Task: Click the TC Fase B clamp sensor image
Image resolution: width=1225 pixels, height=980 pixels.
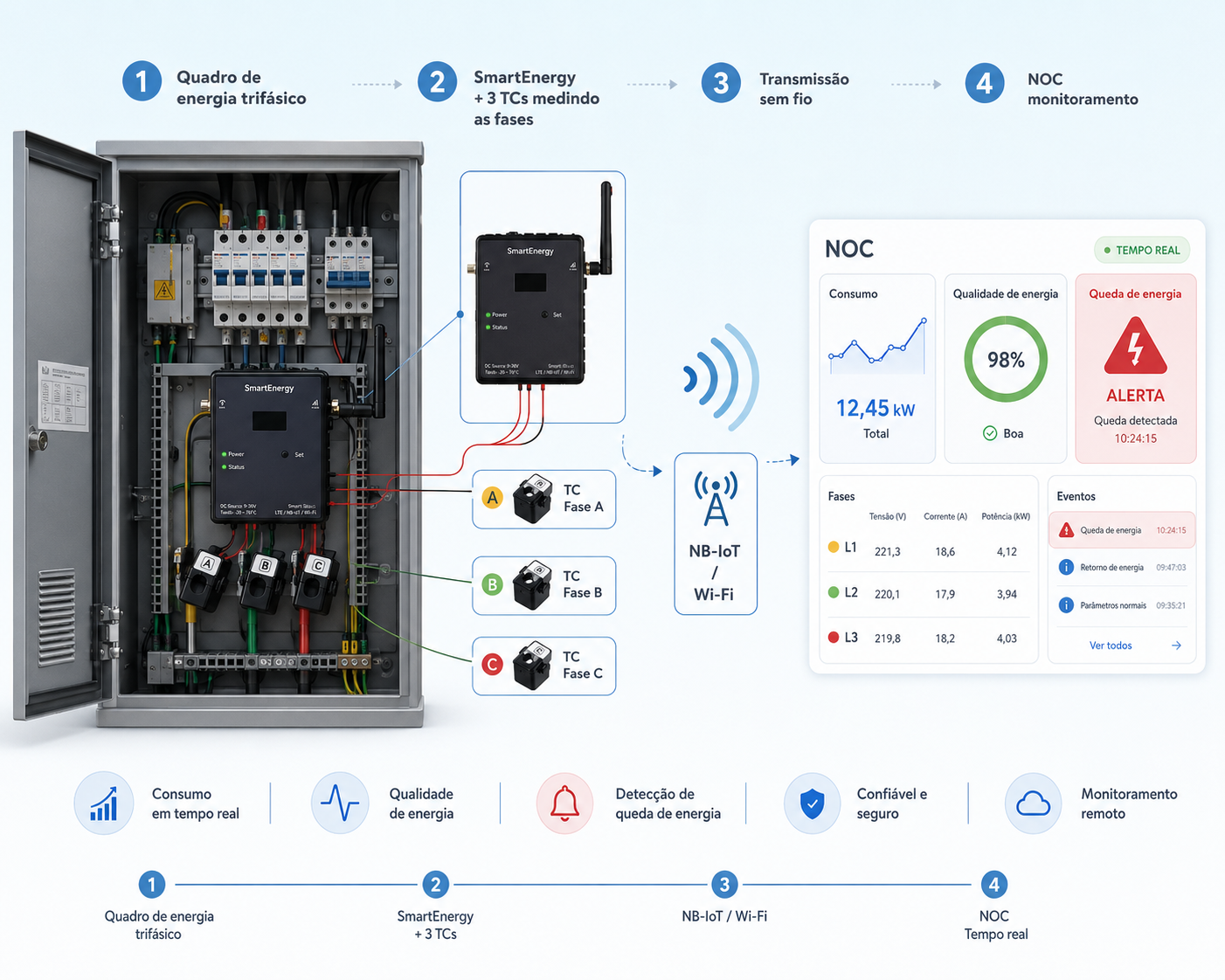Action: pos(533,585)
